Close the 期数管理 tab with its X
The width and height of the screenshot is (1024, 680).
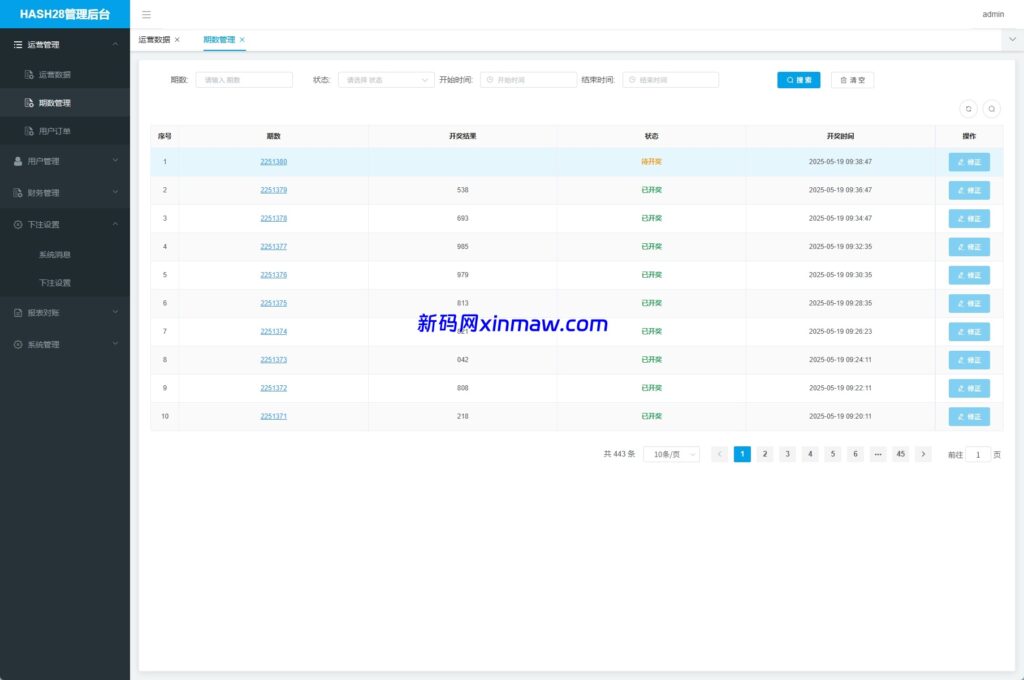click(242, 40)
